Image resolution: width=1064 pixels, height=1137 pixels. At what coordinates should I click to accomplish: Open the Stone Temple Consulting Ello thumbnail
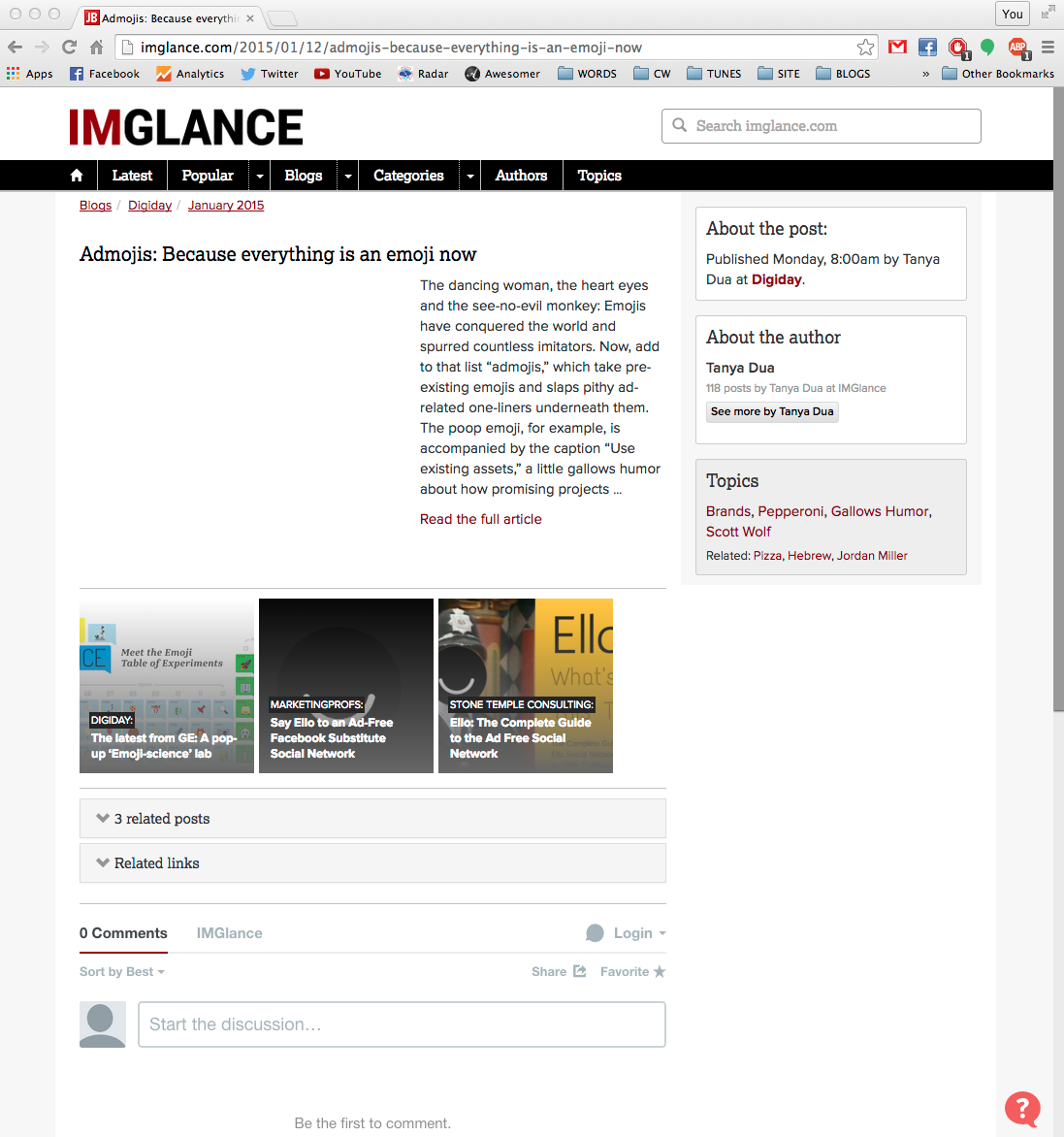[526, 686]
